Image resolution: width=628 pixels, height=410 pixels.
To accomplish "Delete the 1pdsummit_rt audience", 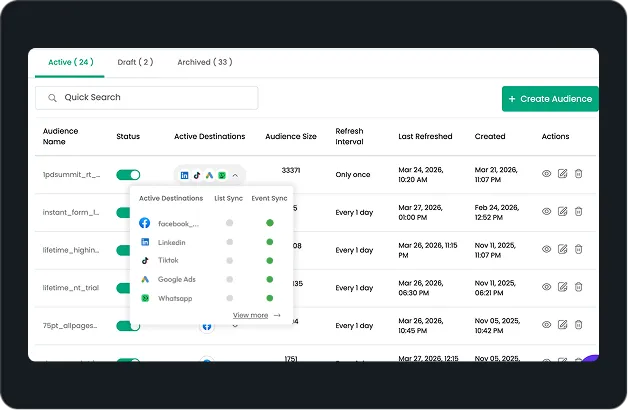I will [578, 174].
